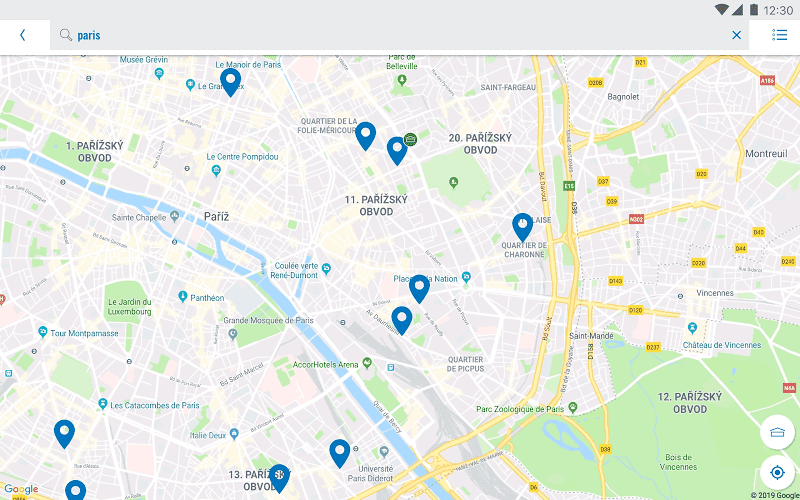This screenshot has width=800, height=500.
Task: Tap AccorHotels Arena marker icon
Action: (x=367, y=363)
